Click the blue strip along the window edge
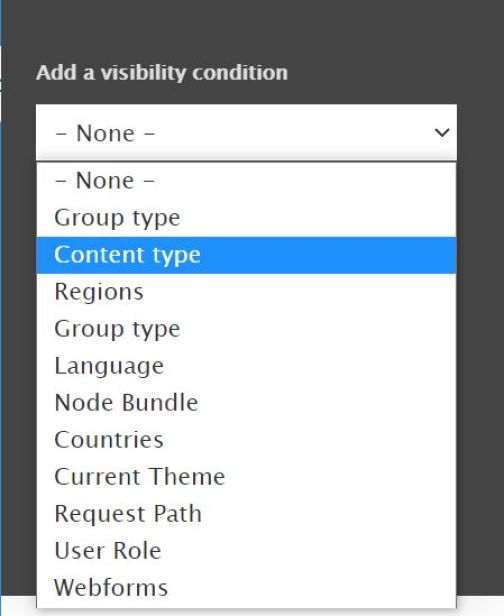The width and height of the screenshot is (504, 616). (x=1, y=308)
